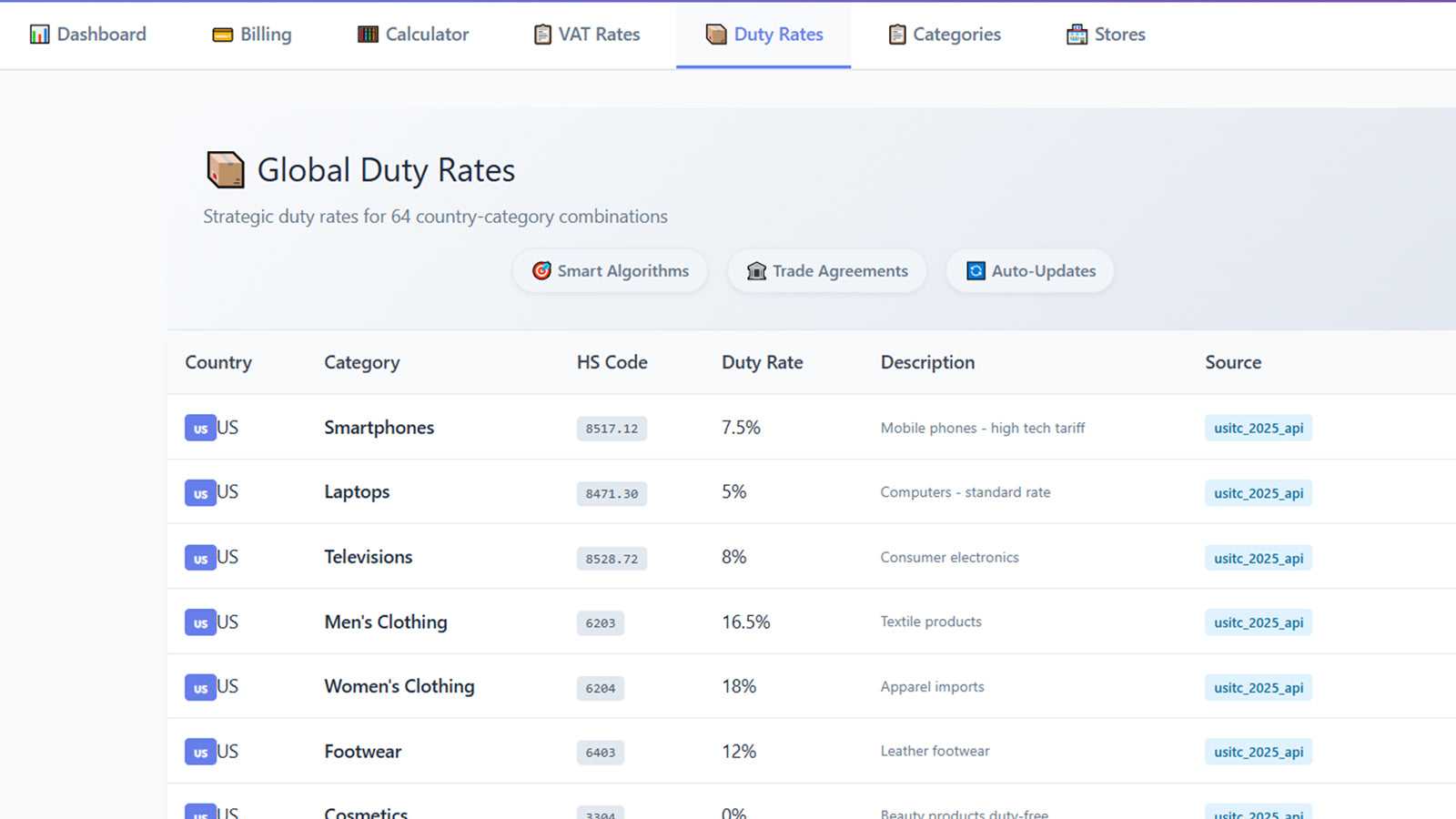Open the Stores icon in the navigation

point(1077,34)
